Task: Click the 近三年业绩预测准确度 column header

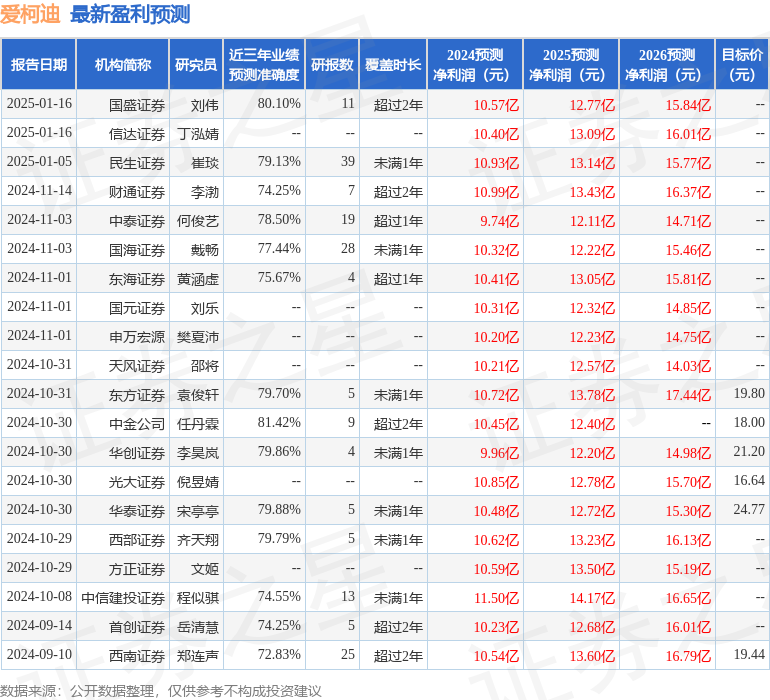Action: pos(264,64)
